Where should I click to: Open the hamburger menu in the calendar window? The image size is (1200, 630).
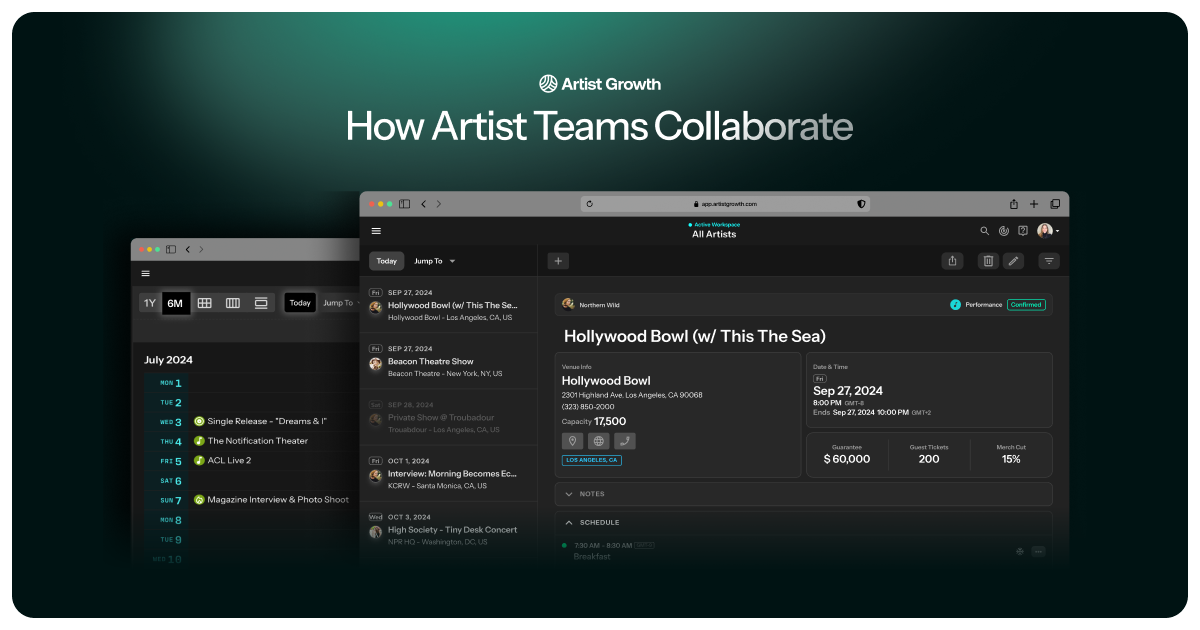pos(146,273)
